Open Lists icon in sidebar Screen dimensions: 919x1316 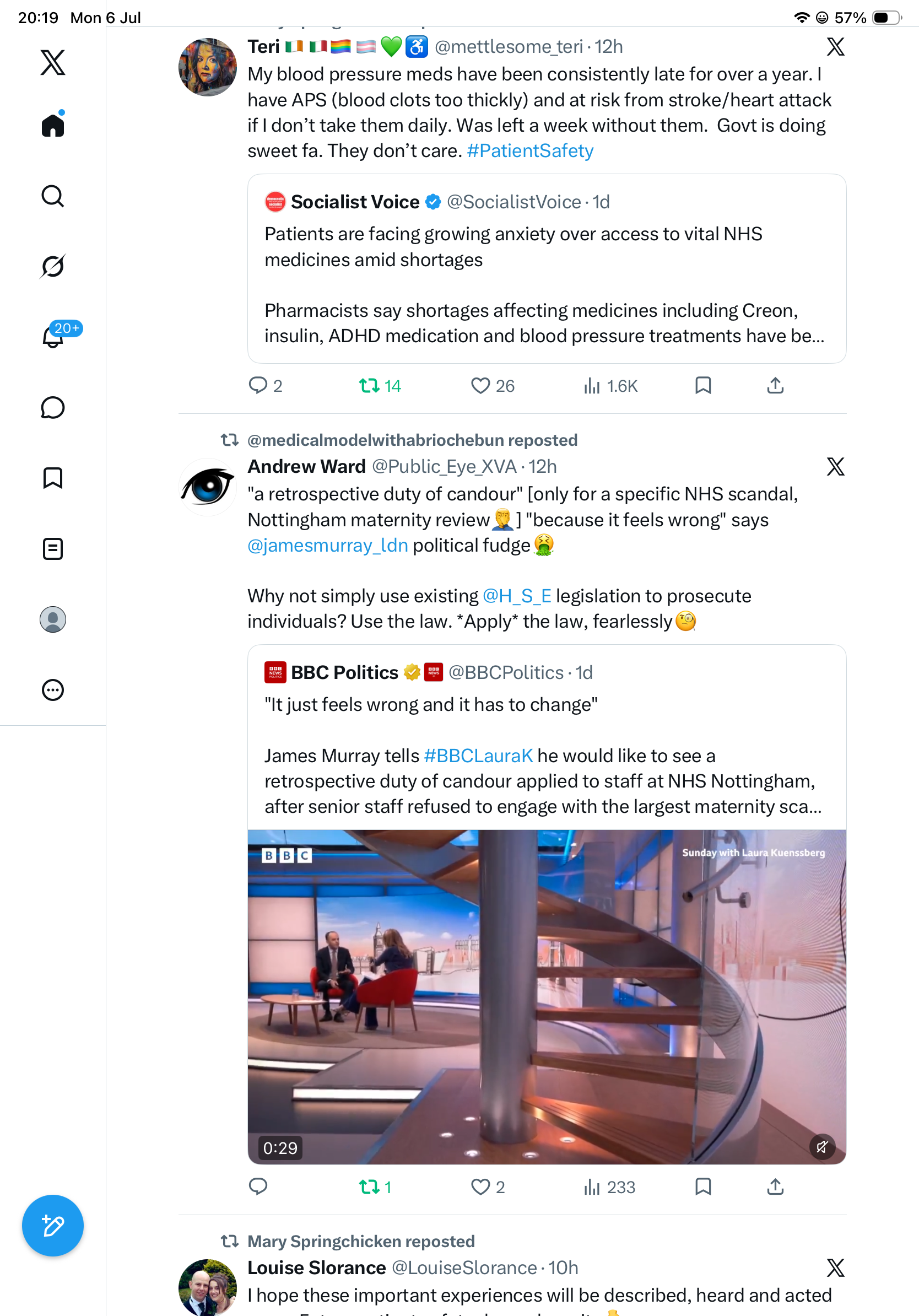(53, 548)
